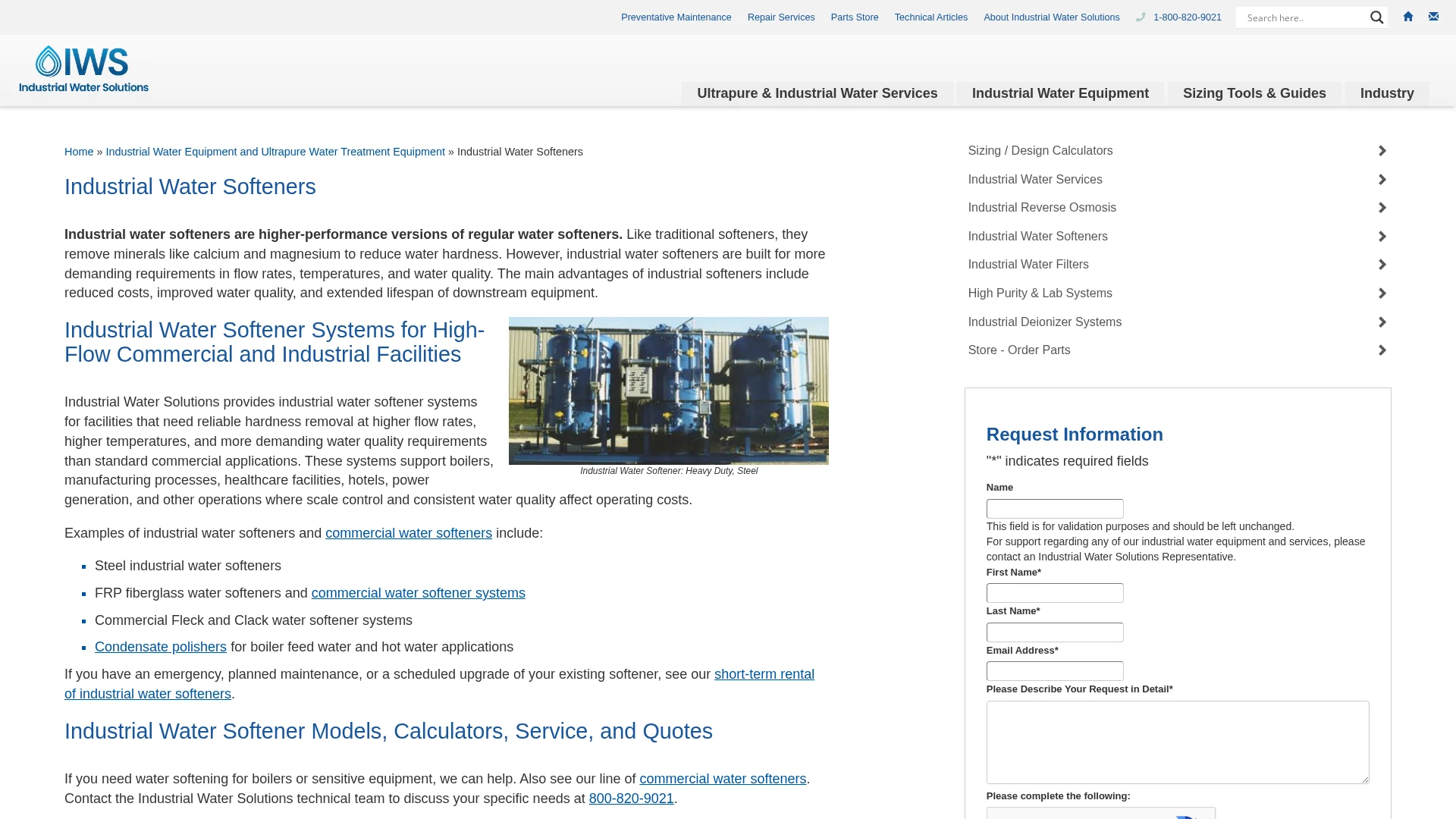Click the Store - Order Parts sidebar label

1019,350
